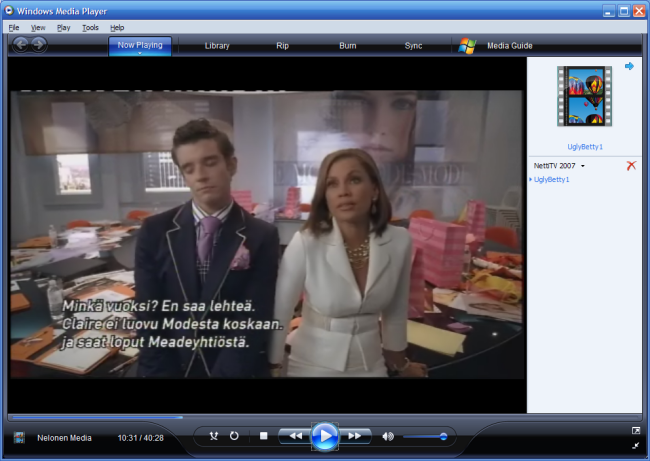
Task: Click the media icon beside Nelonen Media
Action: click(x=19, y=437)
